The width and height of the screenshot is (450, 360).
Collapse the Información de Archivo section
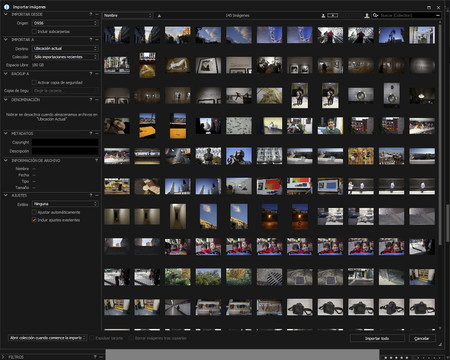(6, 160)
